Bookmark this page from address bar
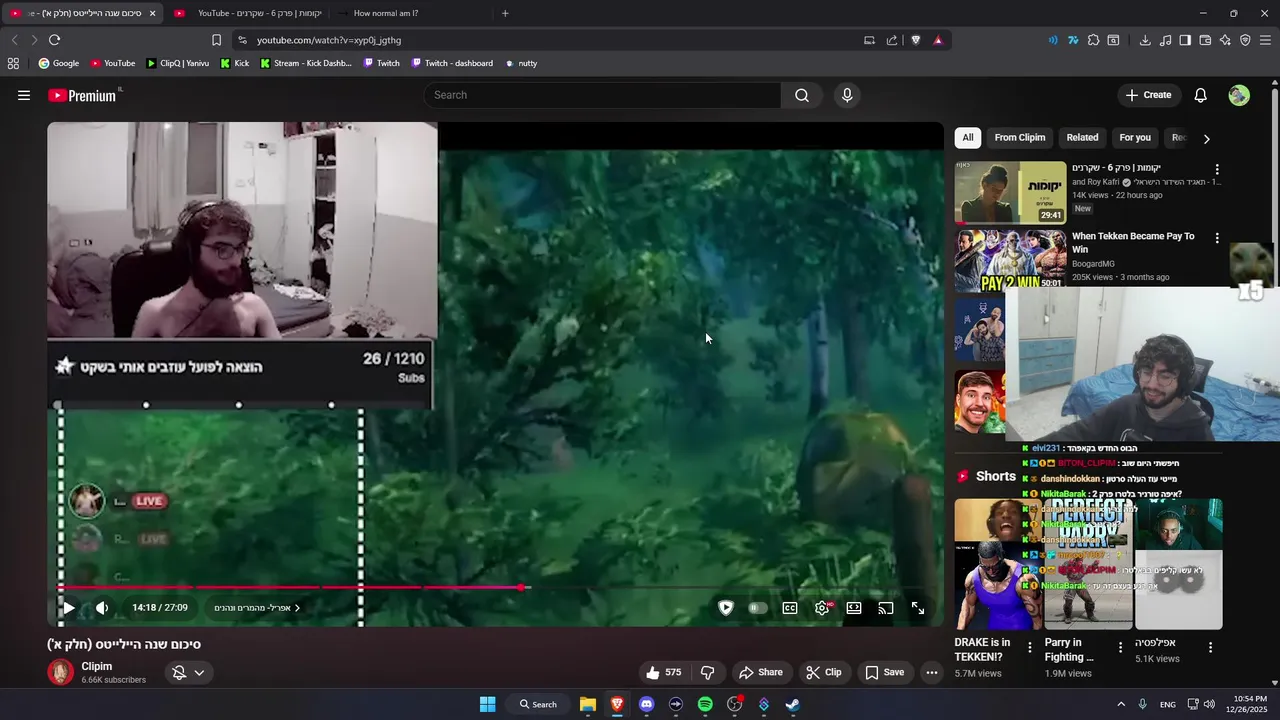The image size is (1280, 720). [216, 40]
